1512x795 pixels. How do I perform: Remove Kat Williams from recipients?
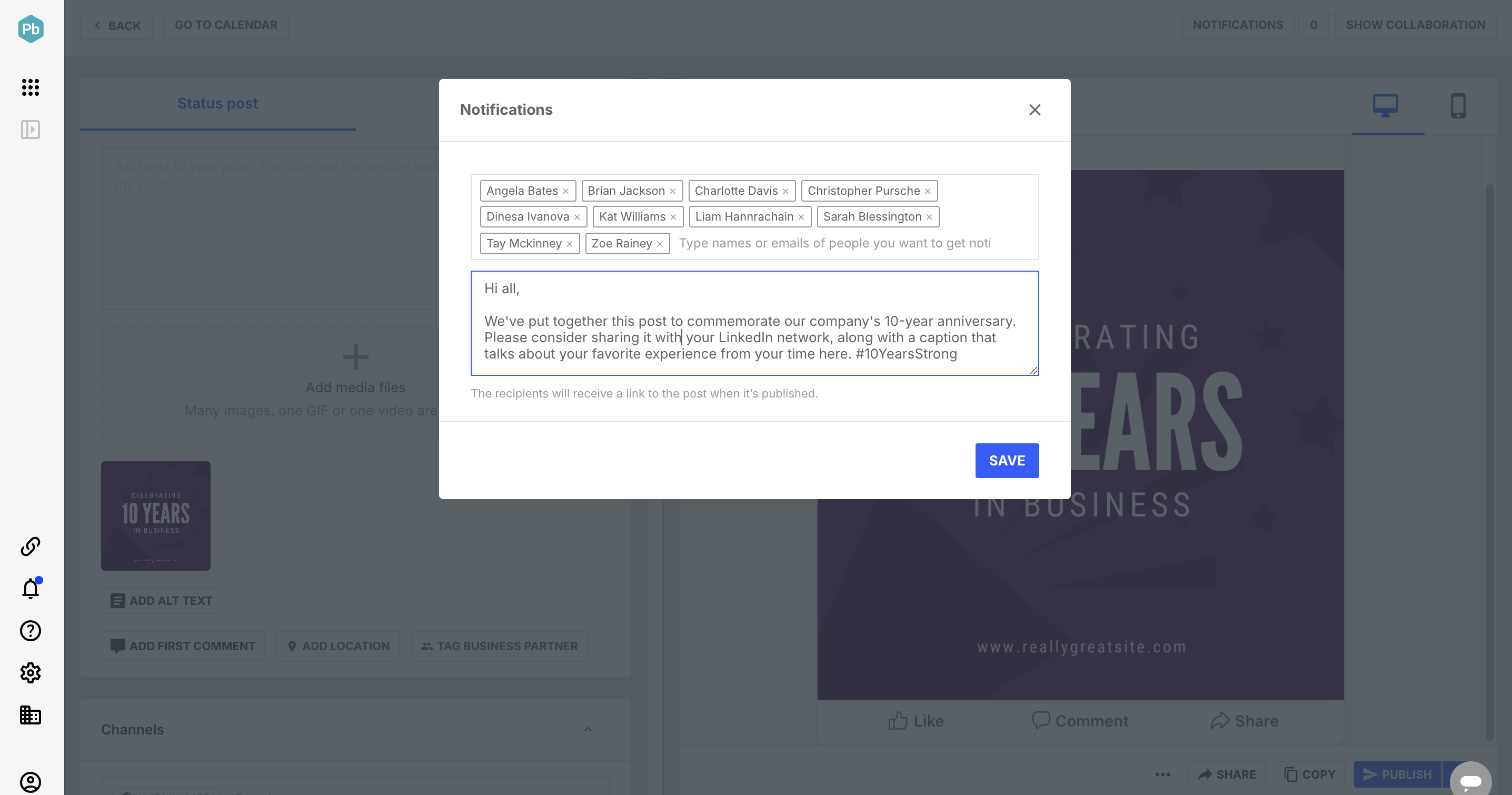(673, 217)
